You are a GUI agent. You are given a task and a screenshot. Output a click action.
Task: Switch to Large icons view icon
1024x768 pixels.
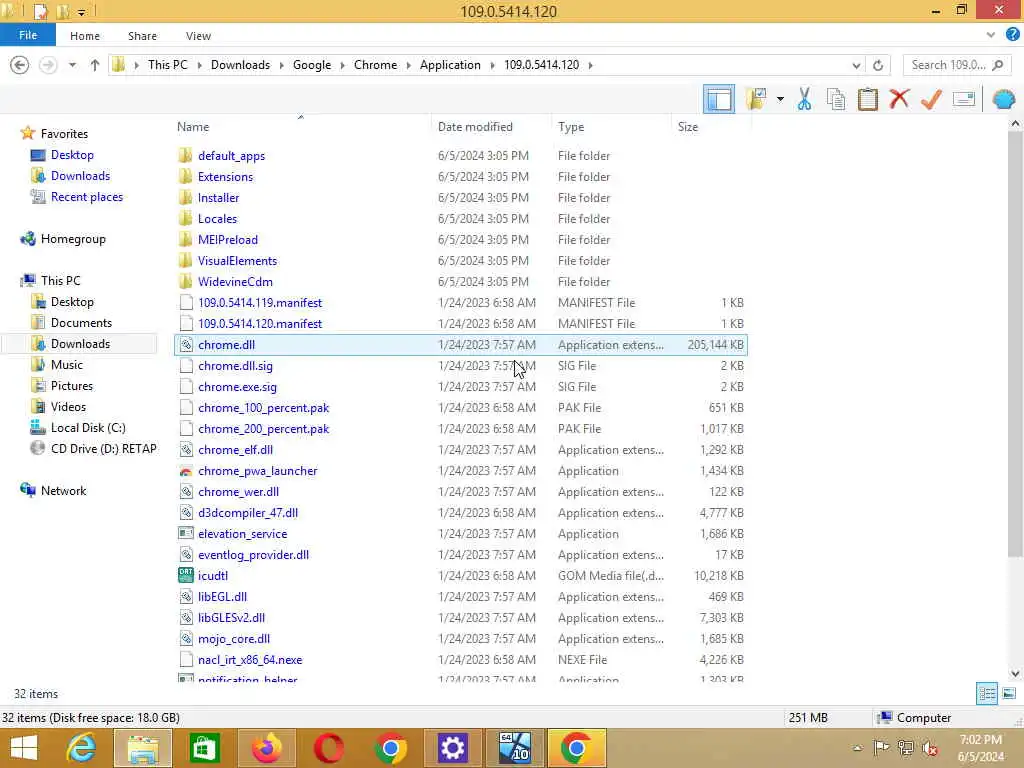[1009, 694]
